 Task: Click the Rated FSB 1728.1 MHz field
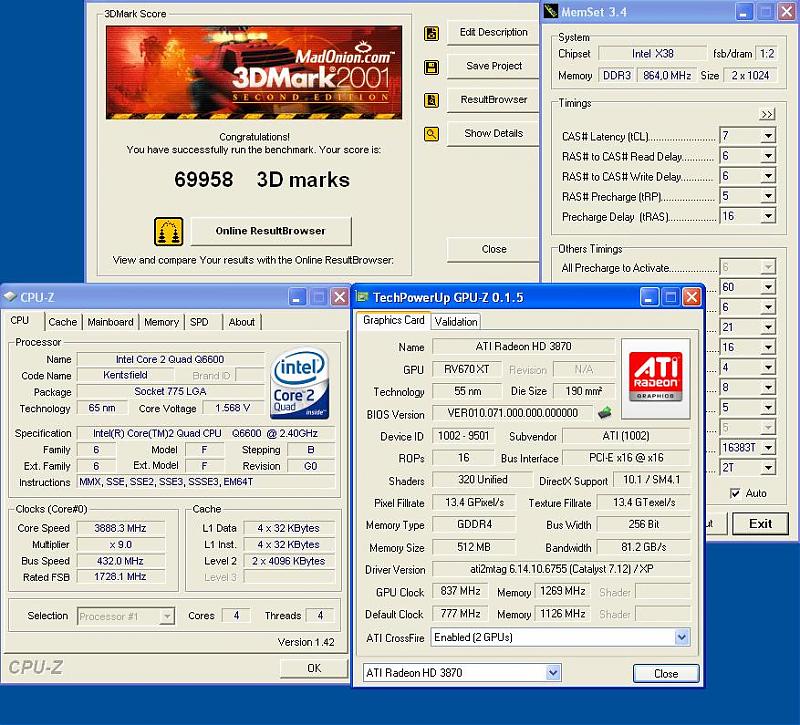coord(120,577)
